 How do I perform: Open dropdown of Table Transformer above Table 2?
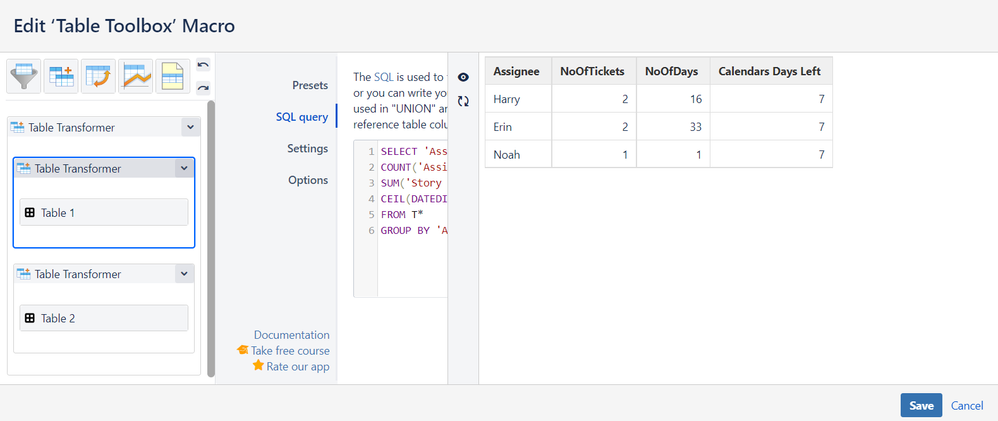[182, 274]
